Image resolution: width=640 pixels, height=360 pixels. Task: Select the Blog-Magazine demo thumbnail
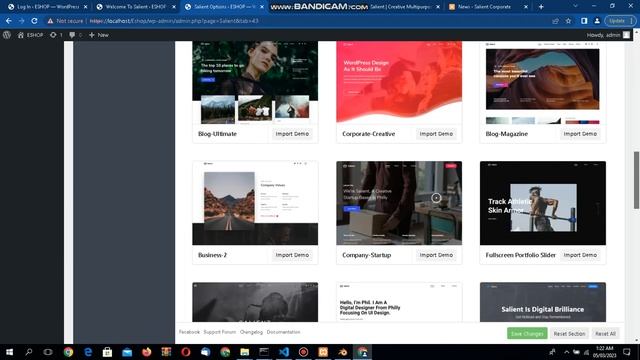[543, 82]
